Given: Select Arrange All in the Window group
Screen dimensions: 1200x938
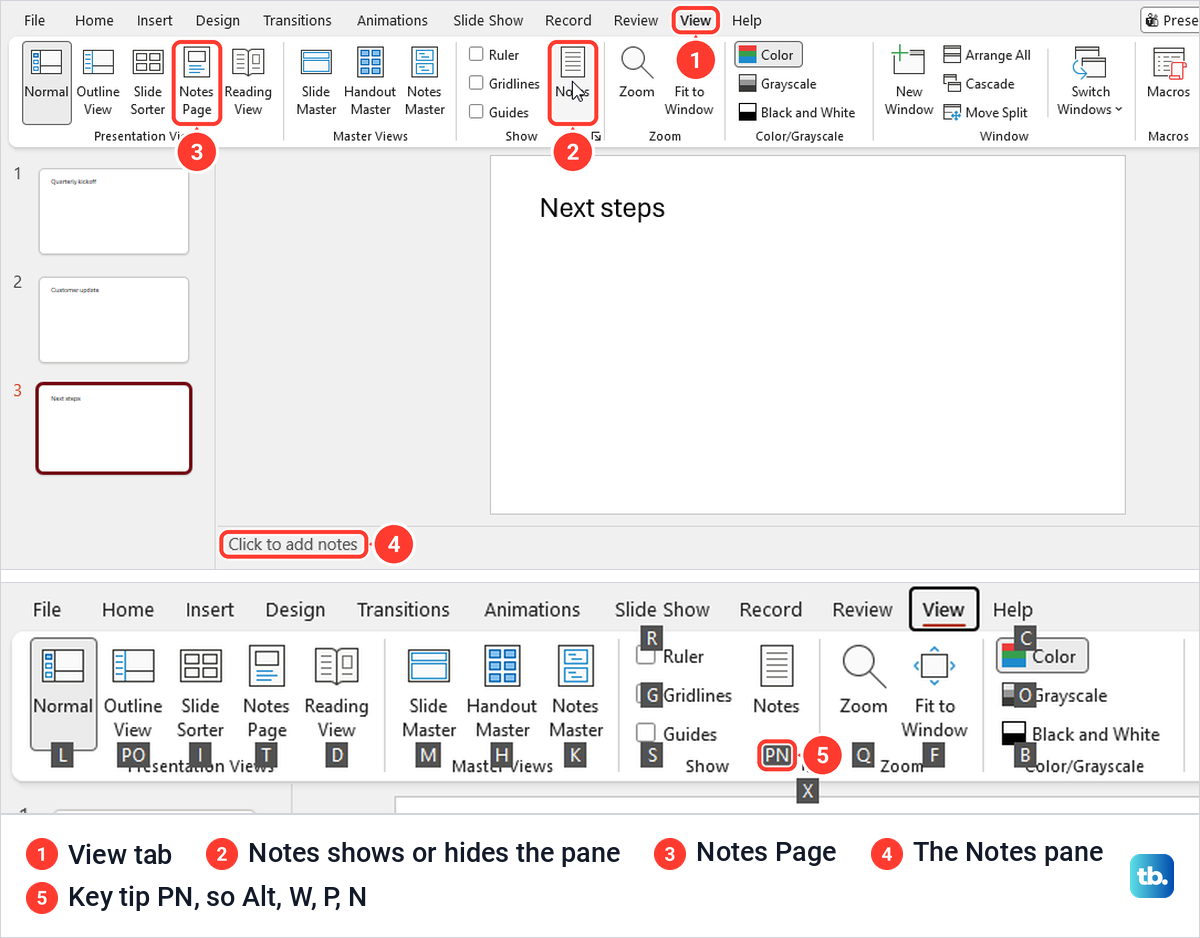Looking at the screenshot, I should 987,55.
